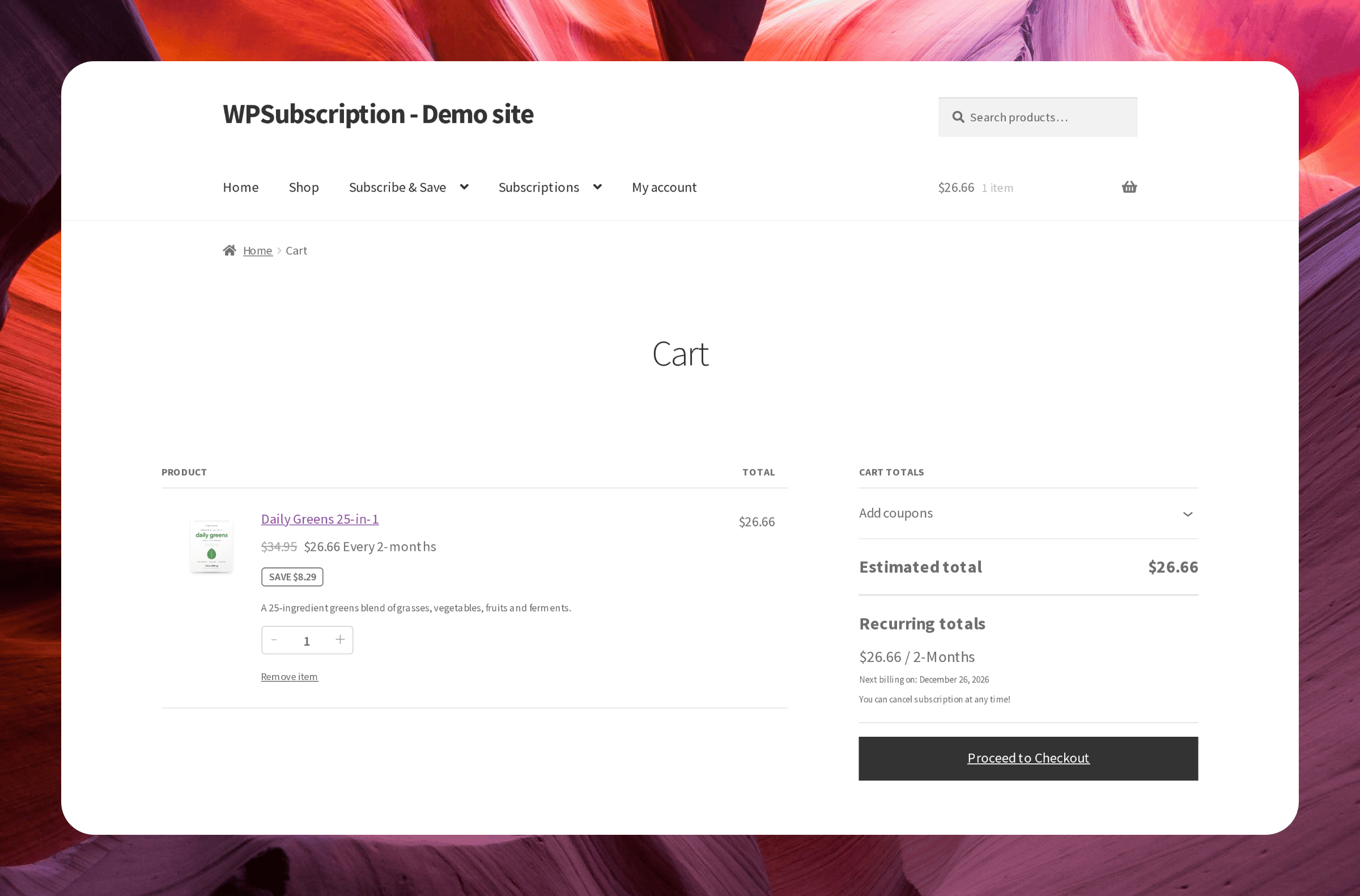Click the Estimated total amount $26.66
1360x896 pixels.
[1172, 567]
